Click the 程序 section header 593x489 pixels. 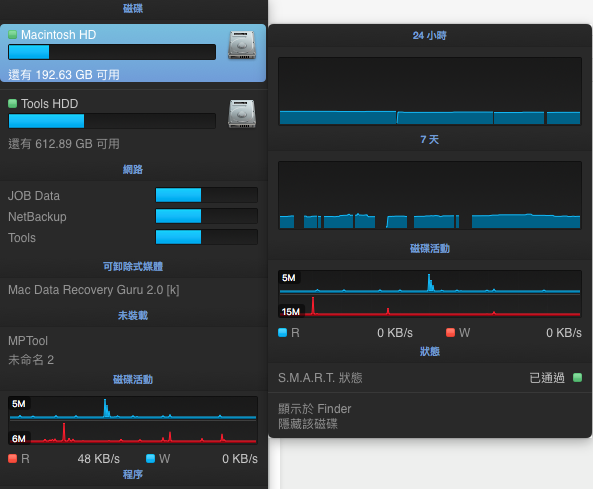coord(133,474)
